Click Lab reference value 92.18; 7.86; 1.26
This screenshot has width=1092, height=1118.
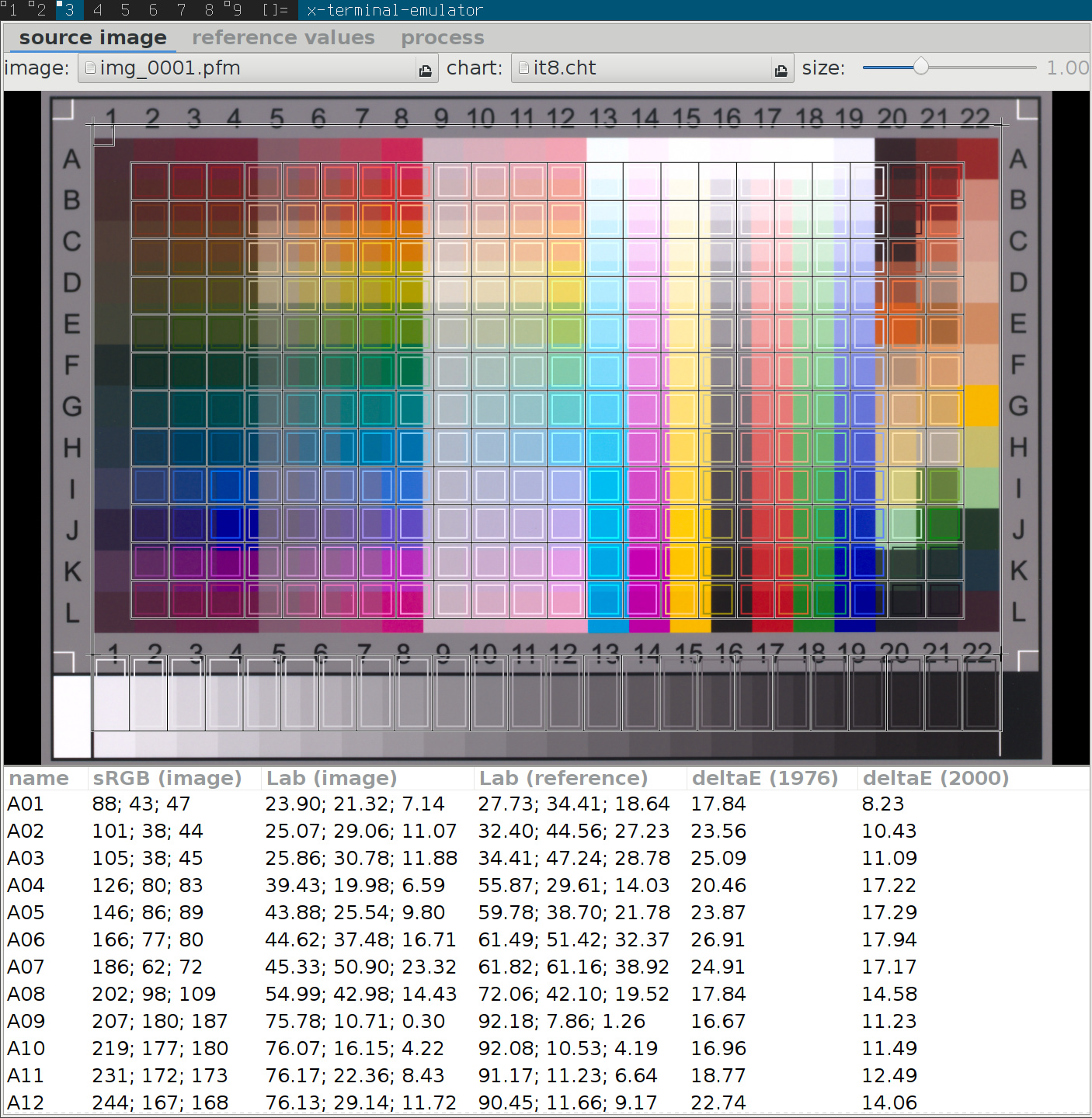(x=562, y=1022)
